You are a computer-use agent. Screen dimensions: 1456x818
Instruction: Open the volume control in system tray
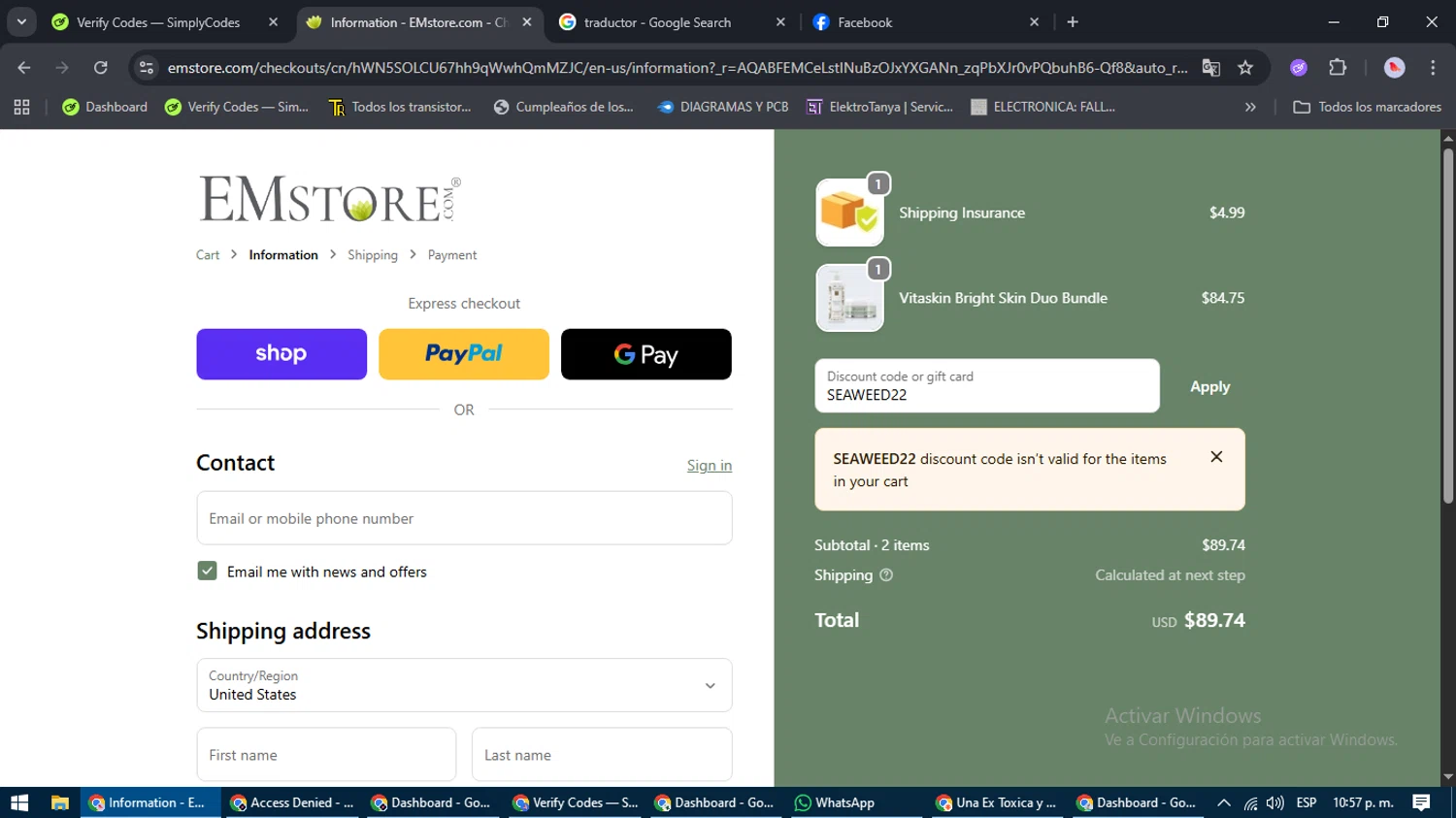(1275, 802)
